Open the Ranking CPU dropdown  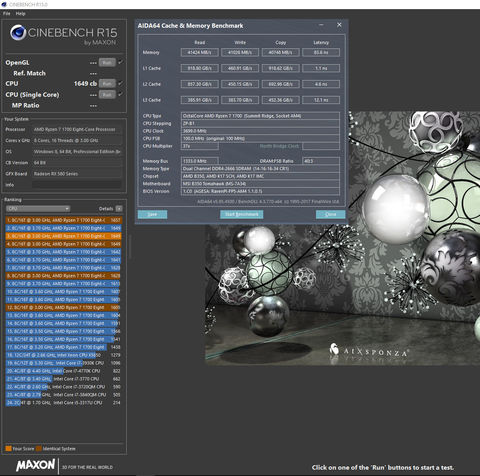[38, 209]
